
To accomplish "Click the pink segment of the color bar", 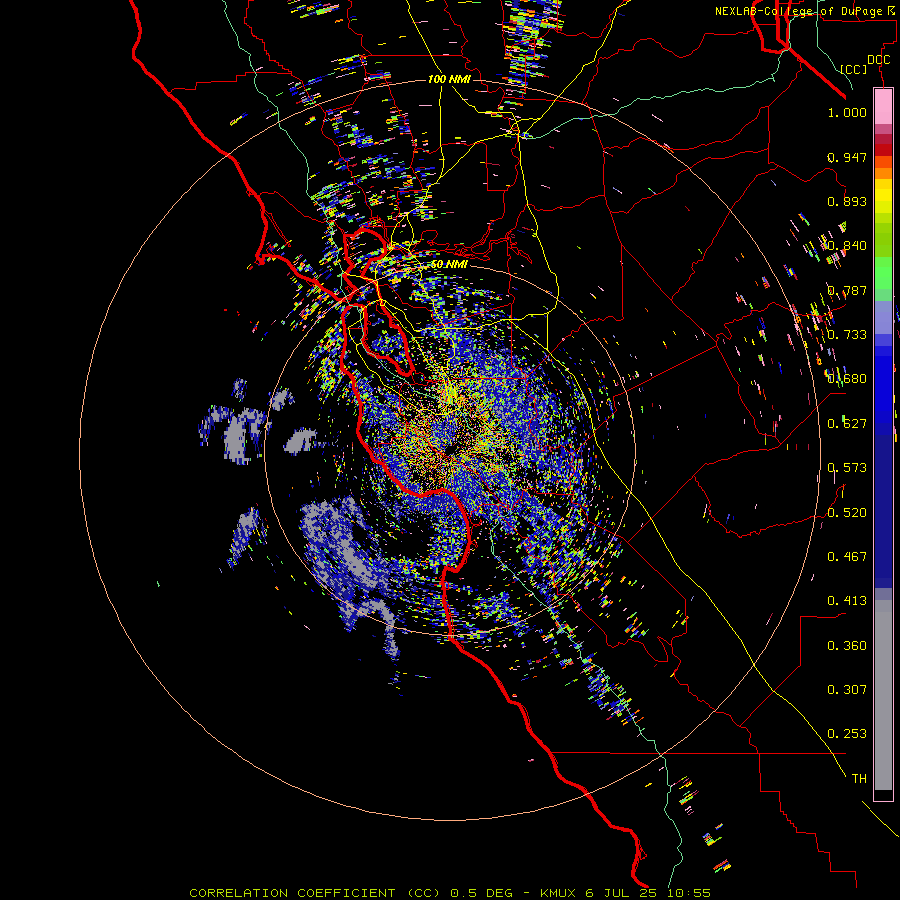I will 883,107.
